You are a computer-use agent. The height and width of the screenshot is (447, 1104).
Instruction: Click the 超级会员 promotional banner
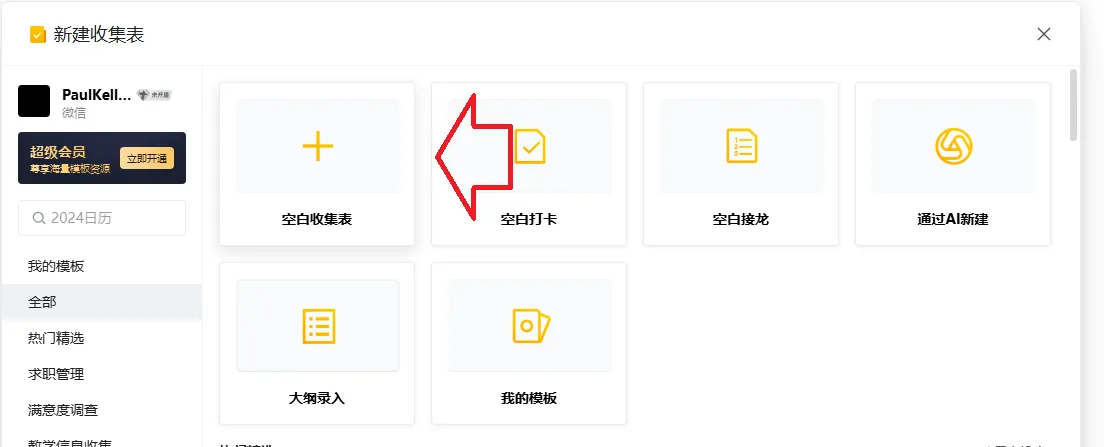coord(102,158)
